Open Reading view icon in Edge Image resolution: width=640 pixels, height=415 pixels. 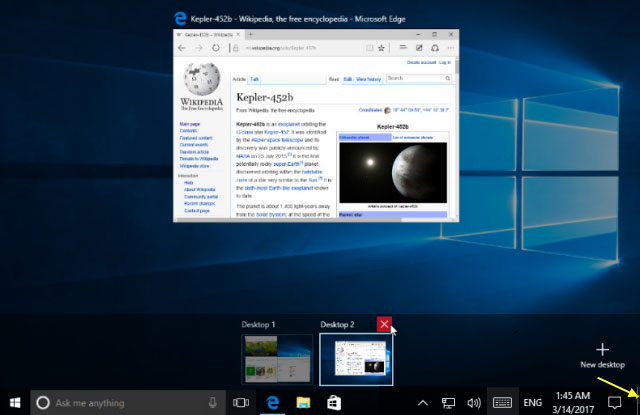[369, 48]
